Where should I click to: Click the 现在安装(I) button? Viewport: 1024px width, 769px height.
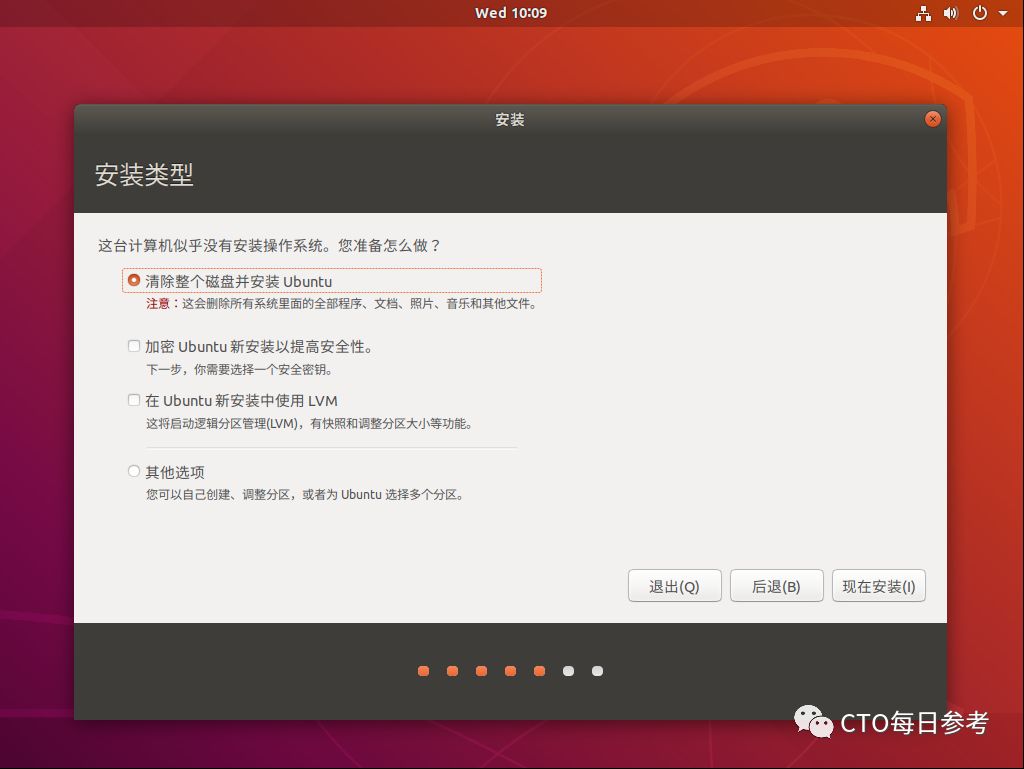tap(878, 586)
